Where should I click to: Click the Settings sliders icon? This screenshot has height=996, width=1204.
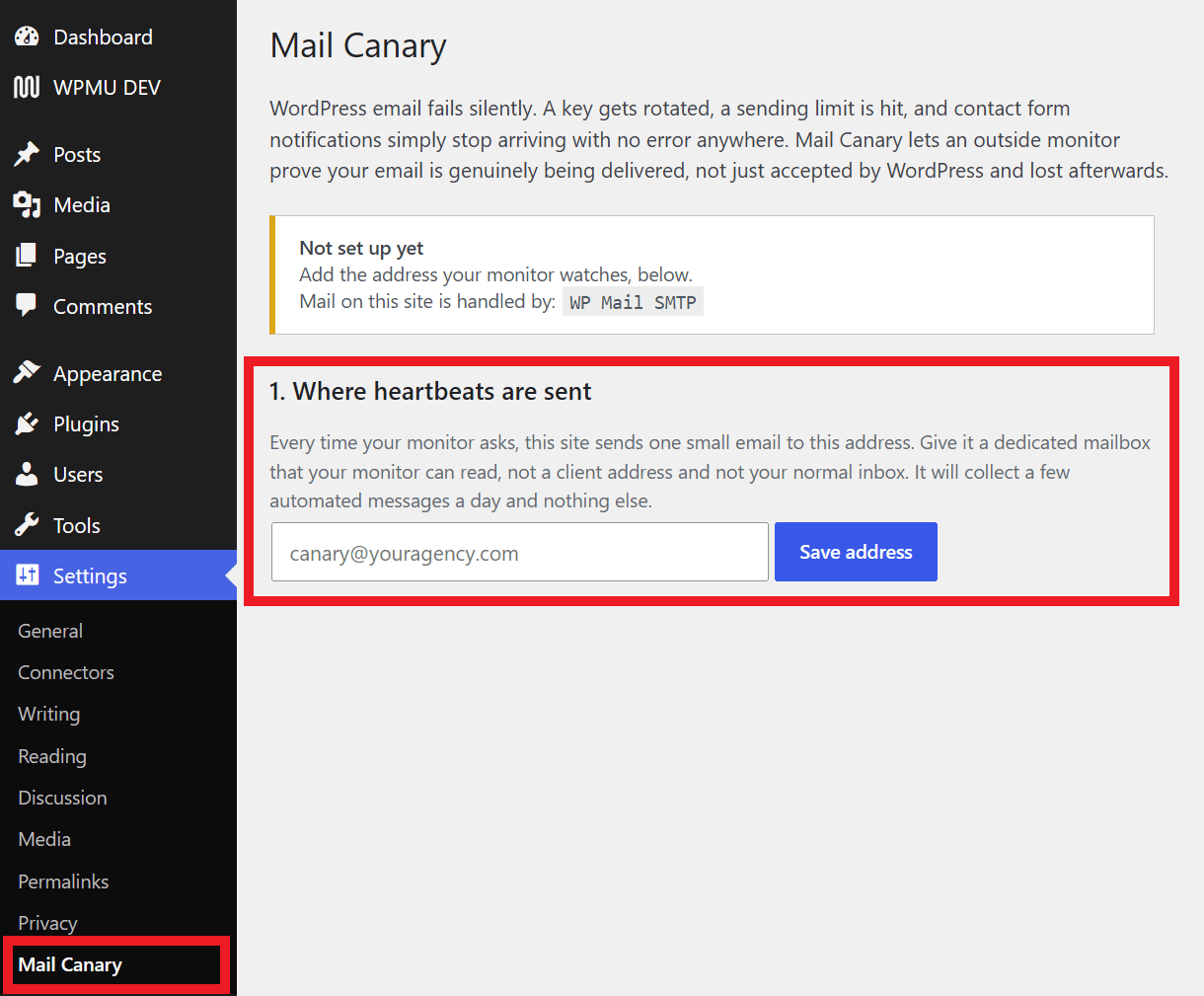click(27, 575)
